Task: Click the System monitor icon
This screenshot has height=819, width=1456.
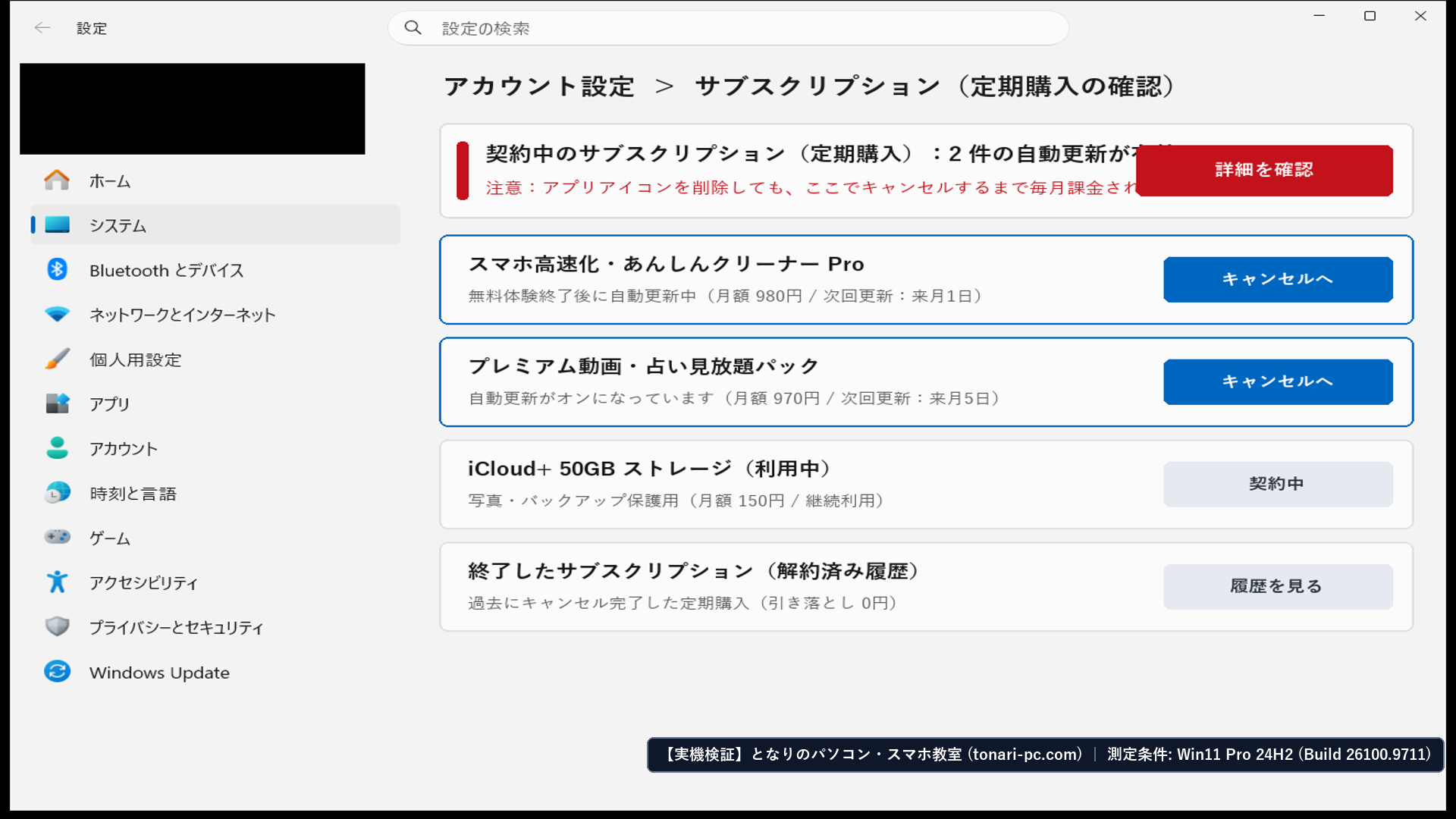Action: coord(57,224)
